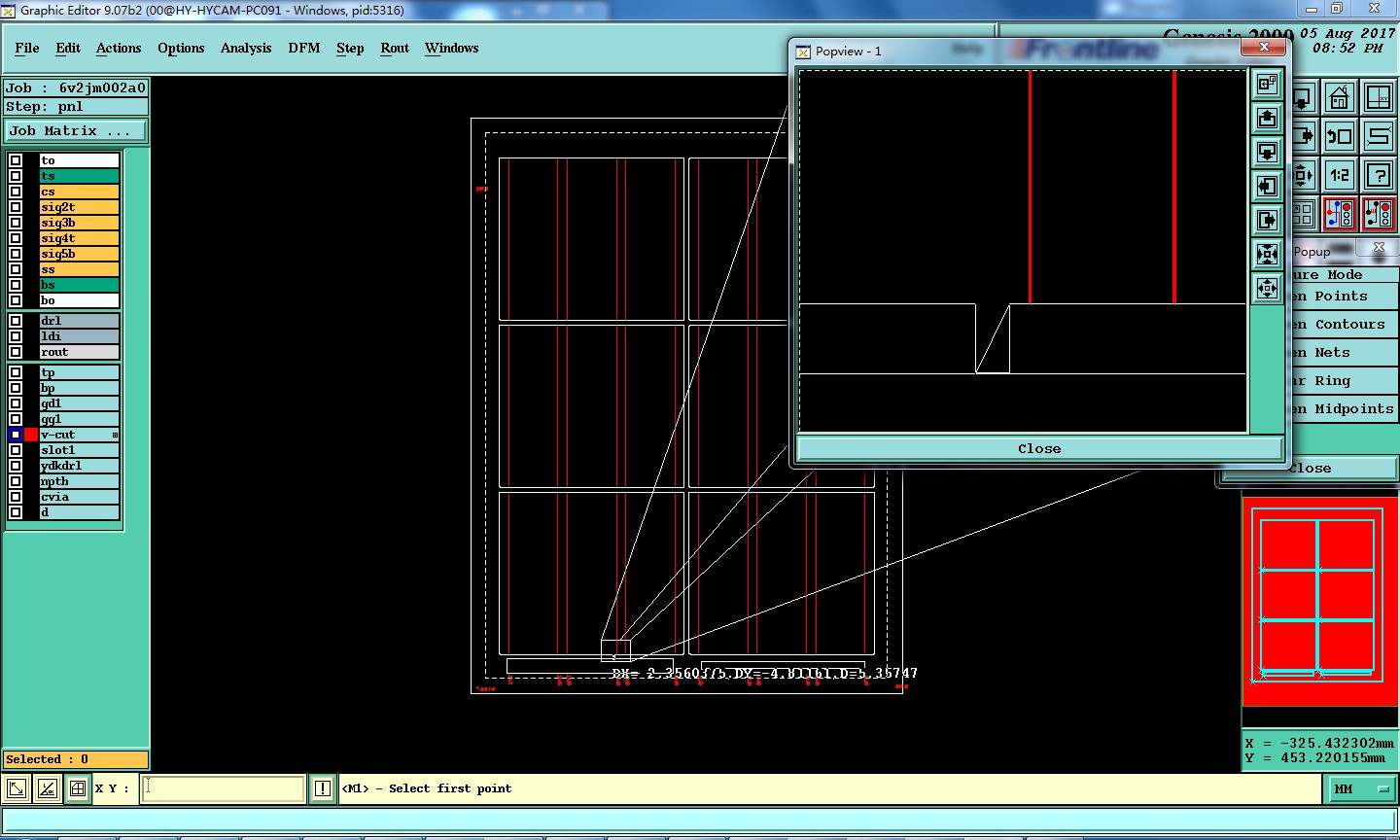This screenshot has width=1400, height=840.
Task: Click the Job Matrix ... button
Action: pos(76,130)
